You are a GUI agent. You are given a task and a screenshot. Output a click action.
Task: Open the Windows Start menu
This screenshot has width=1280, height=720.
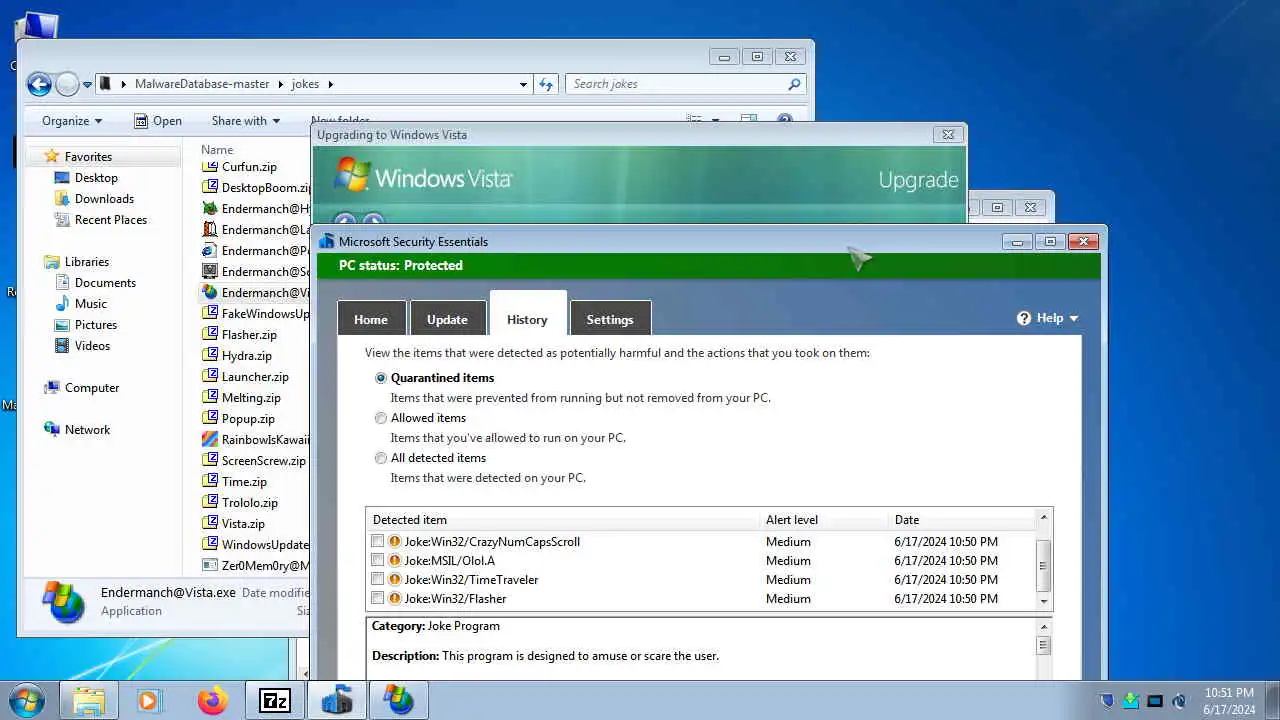(26, 700)
